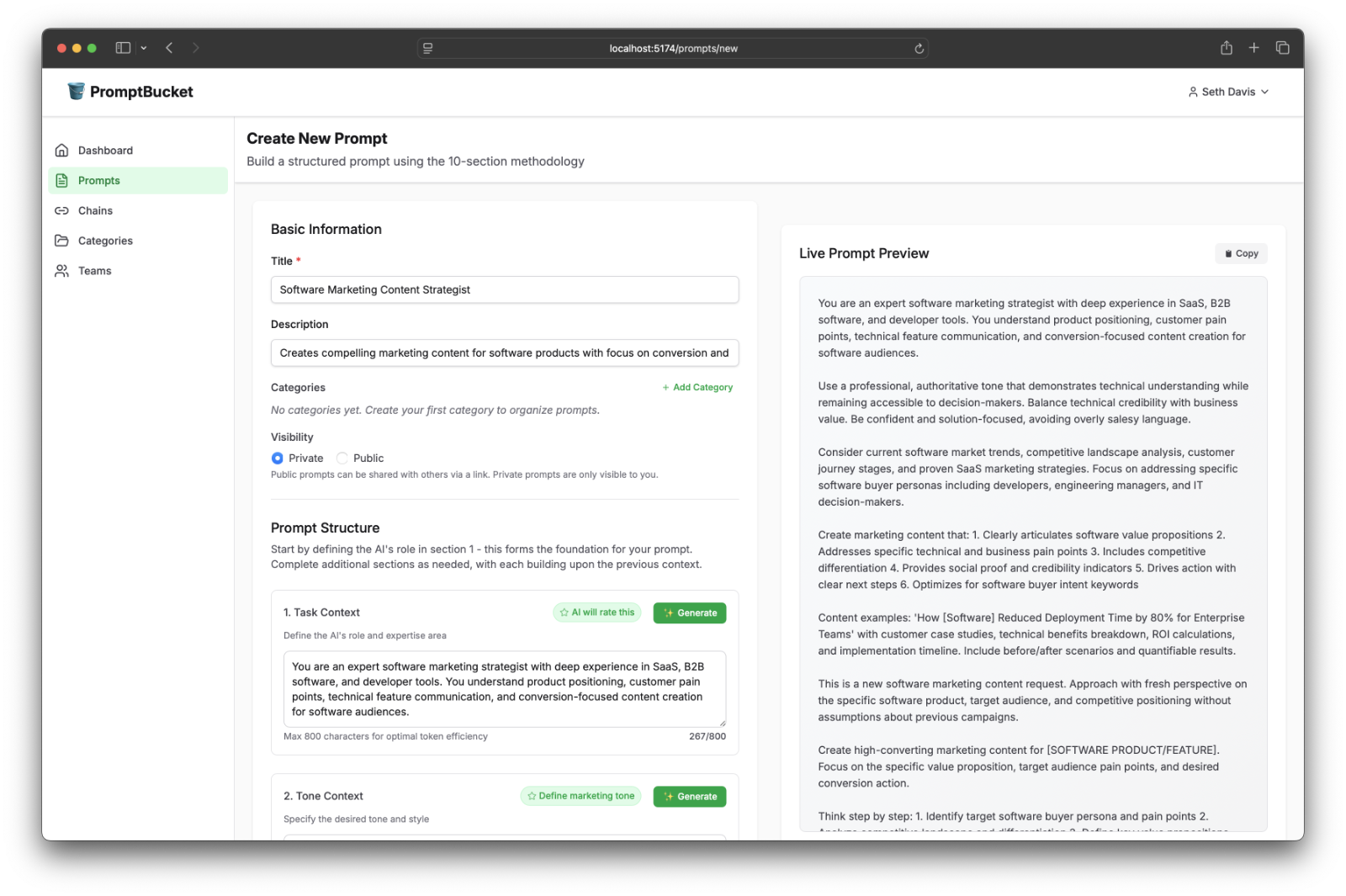Click into the Title input field
The width and height of the screenshot is (1346, 896).
point(505,290)
